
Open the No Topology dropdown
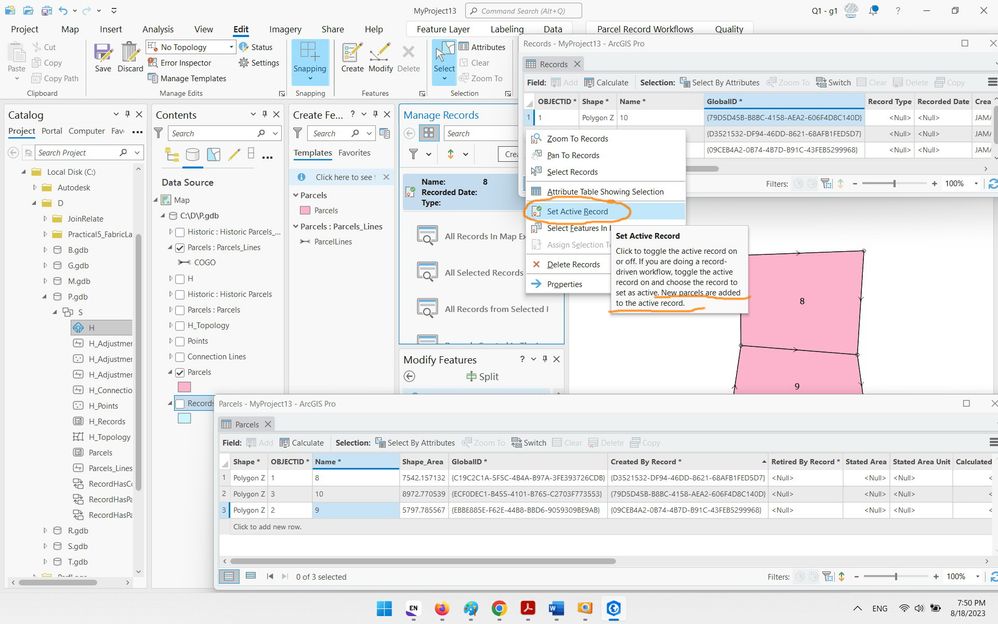[231, 47]
